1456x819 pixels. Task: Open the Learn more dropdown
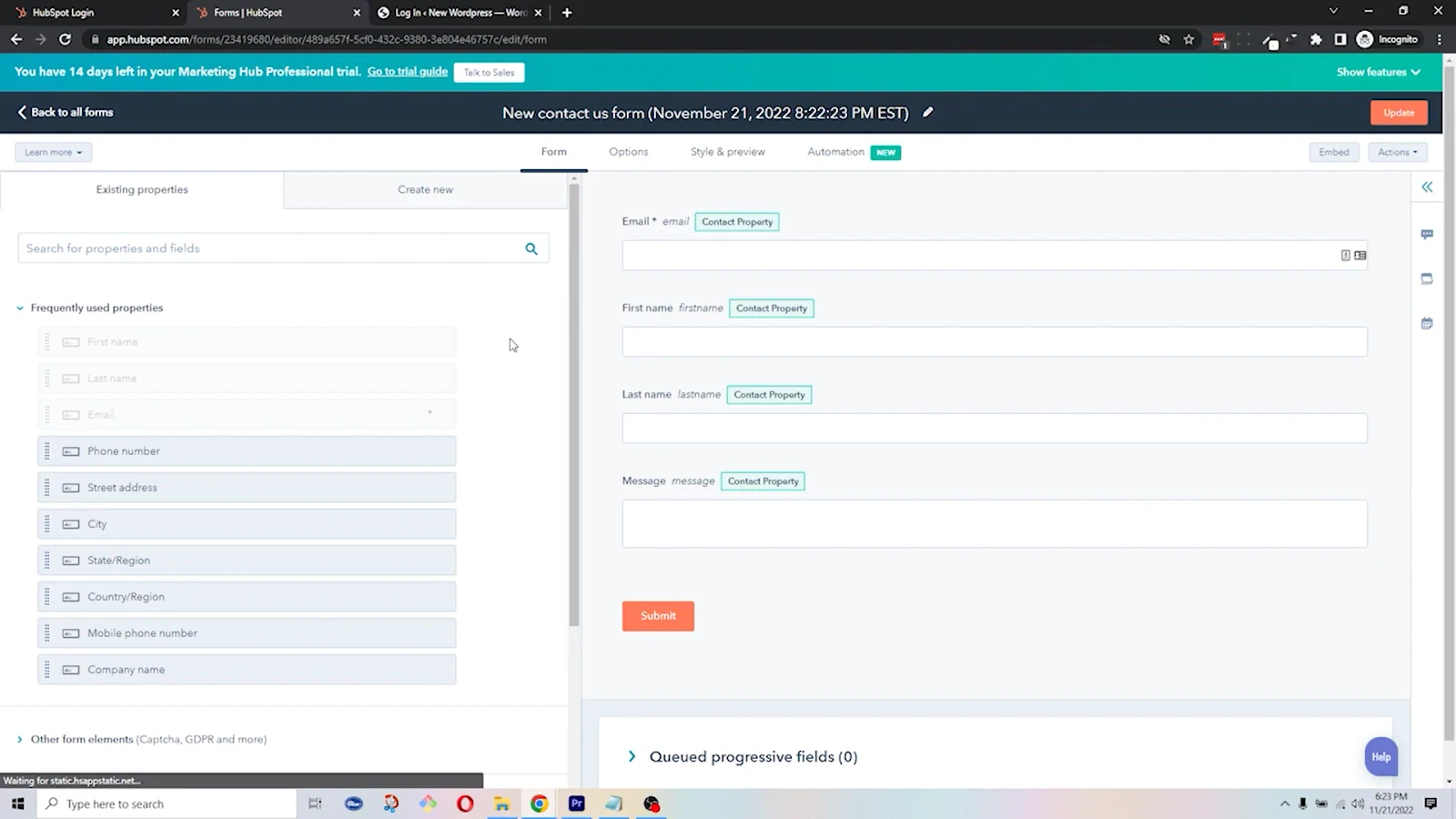53,152
